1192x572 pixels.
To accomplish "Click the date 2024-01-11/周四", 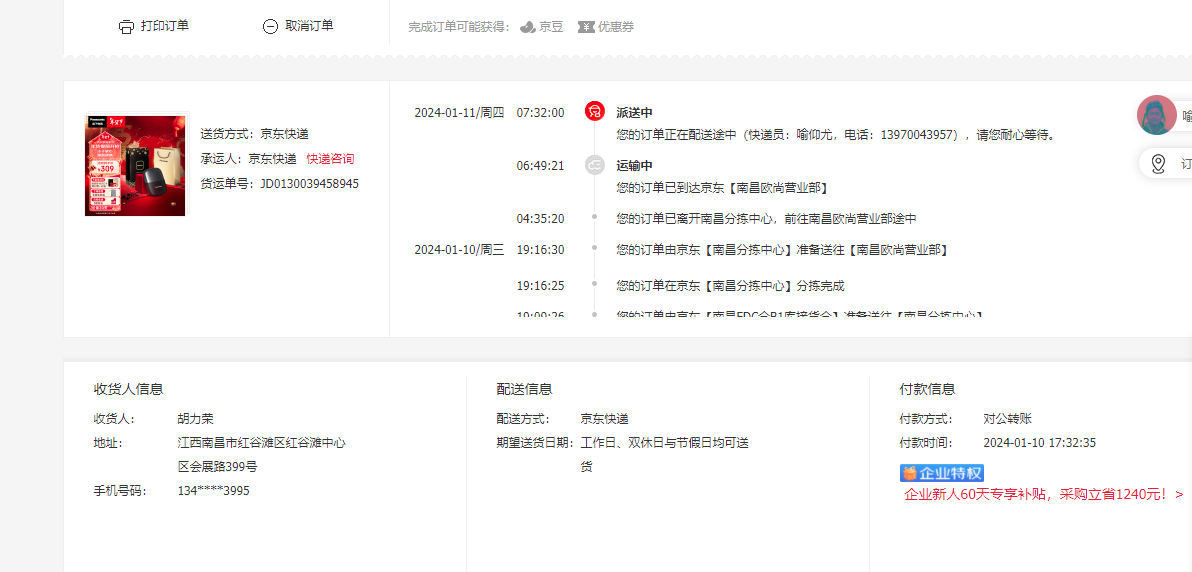I will click(x=459, y=113).
